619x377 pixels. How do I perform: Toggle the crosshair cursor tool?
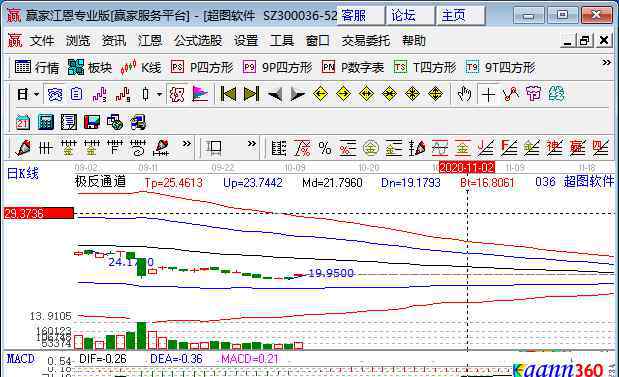pos(488,94)
